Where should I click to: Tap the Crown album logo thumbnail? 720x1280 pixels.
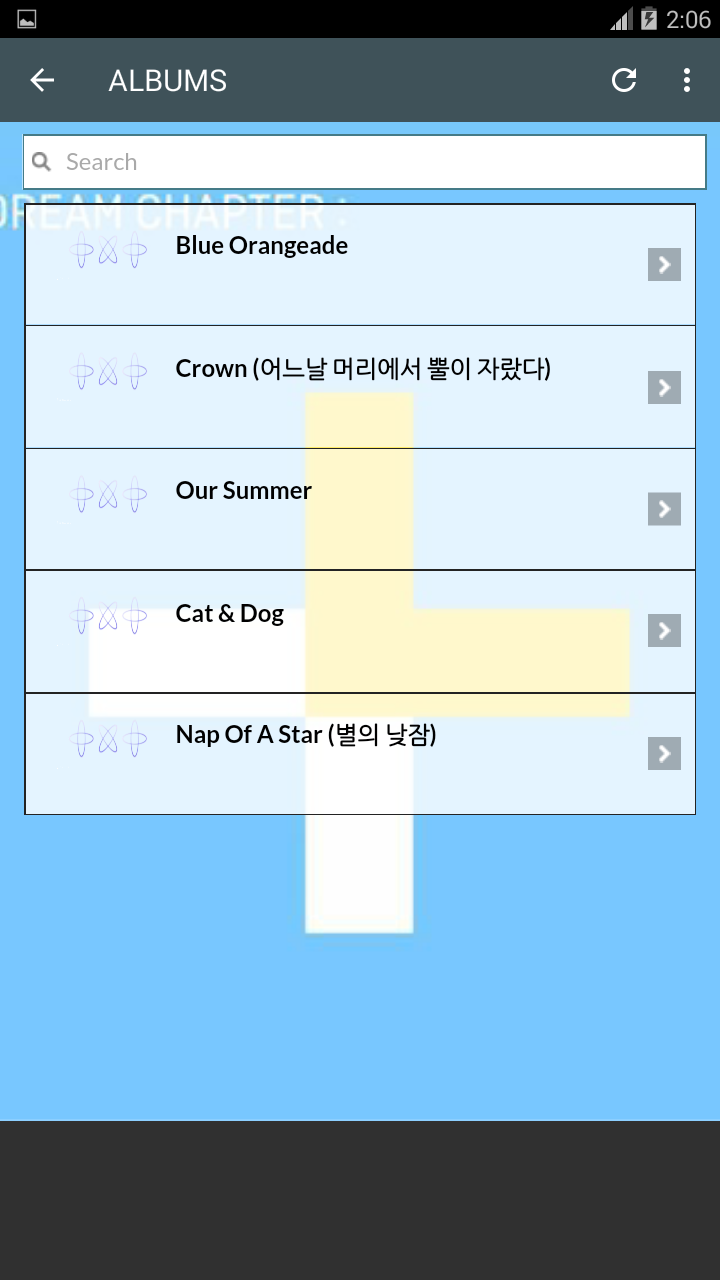click(109, 374)
